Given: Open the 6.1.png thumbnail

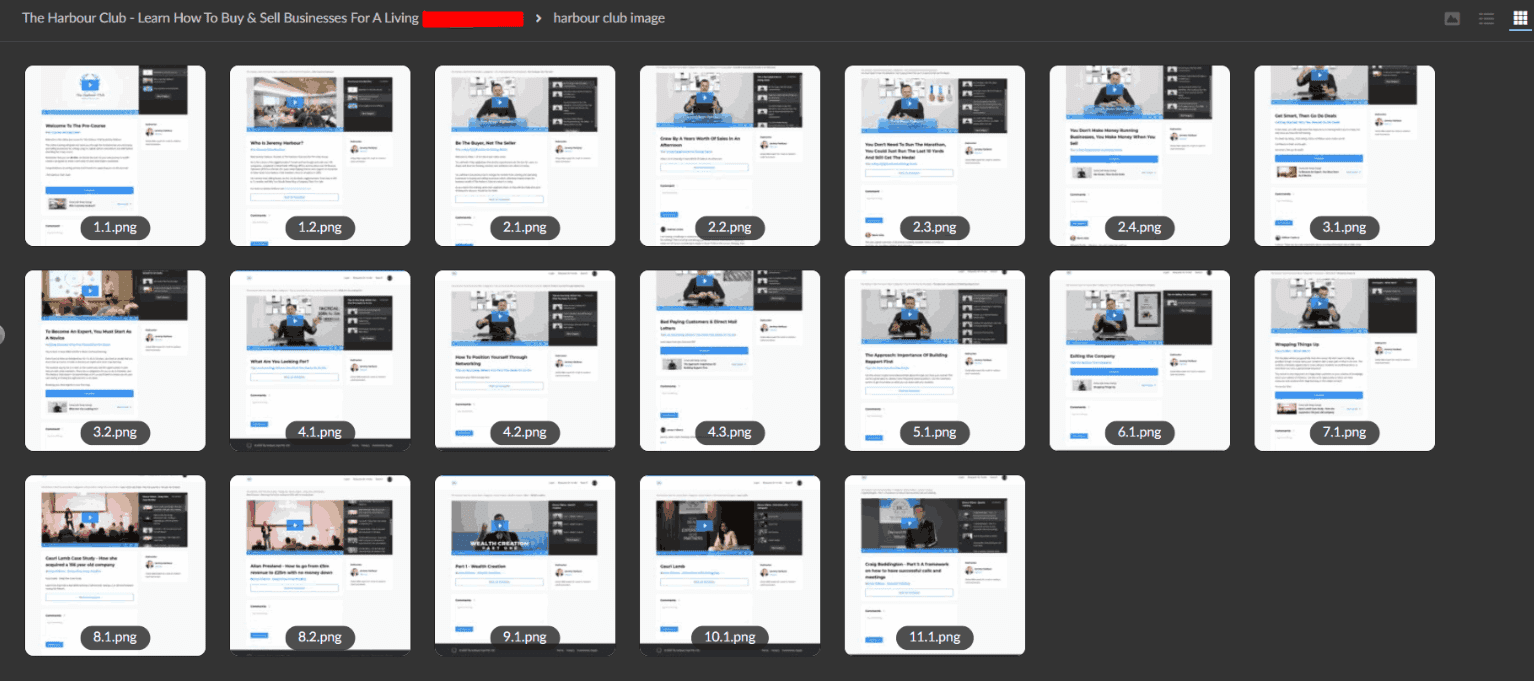Looking at the screenshot, I should 1140,360.
